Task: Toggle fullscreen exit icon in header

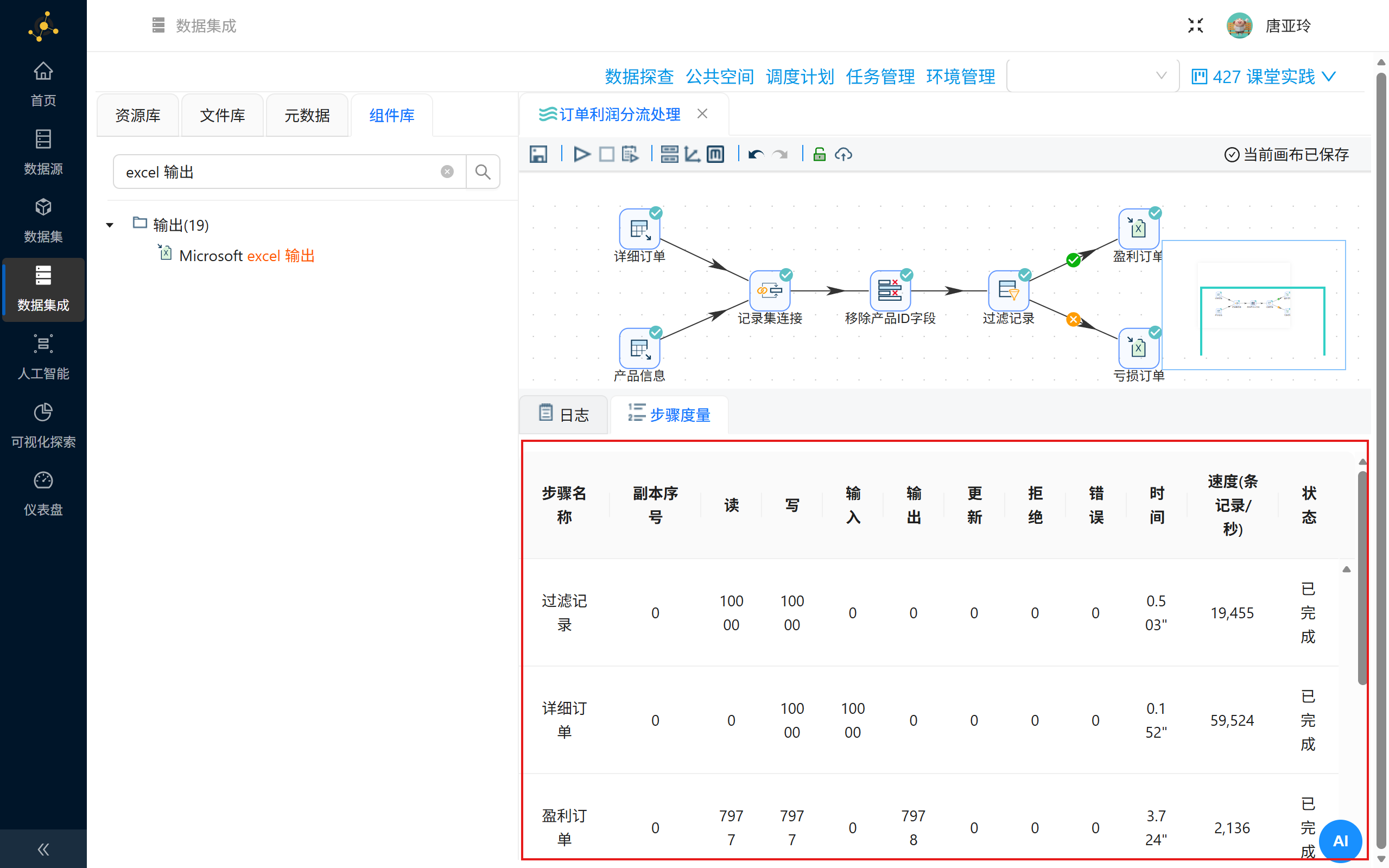Action: (x=1195, y=26)
